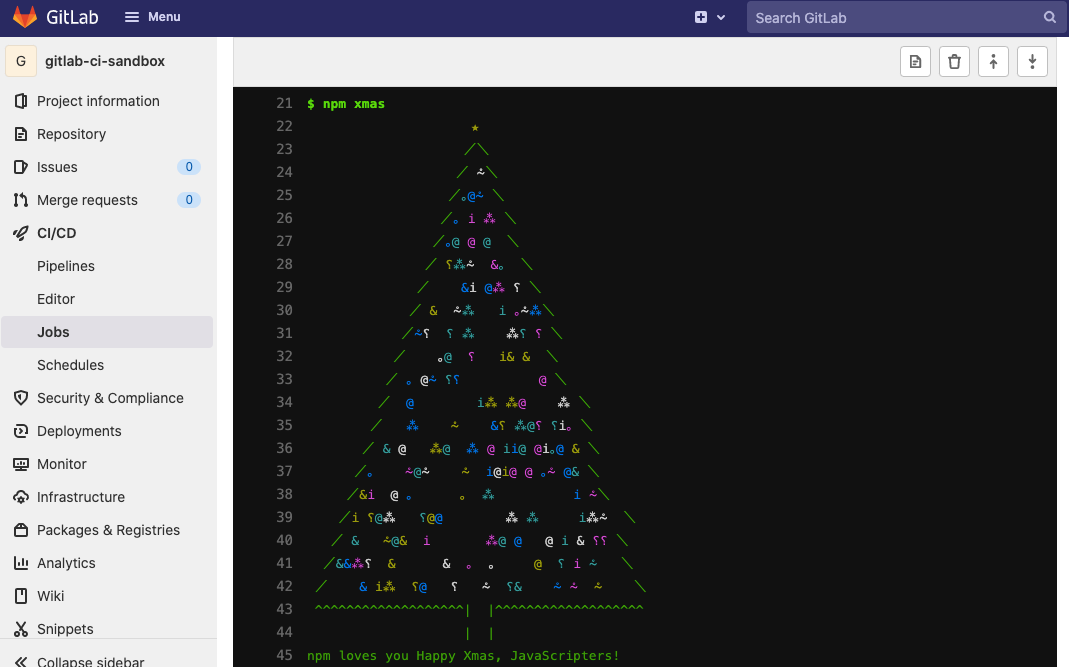Open CI/CD pipelines via the rocket icon
Screen dimensions: 1069x667
20,233
